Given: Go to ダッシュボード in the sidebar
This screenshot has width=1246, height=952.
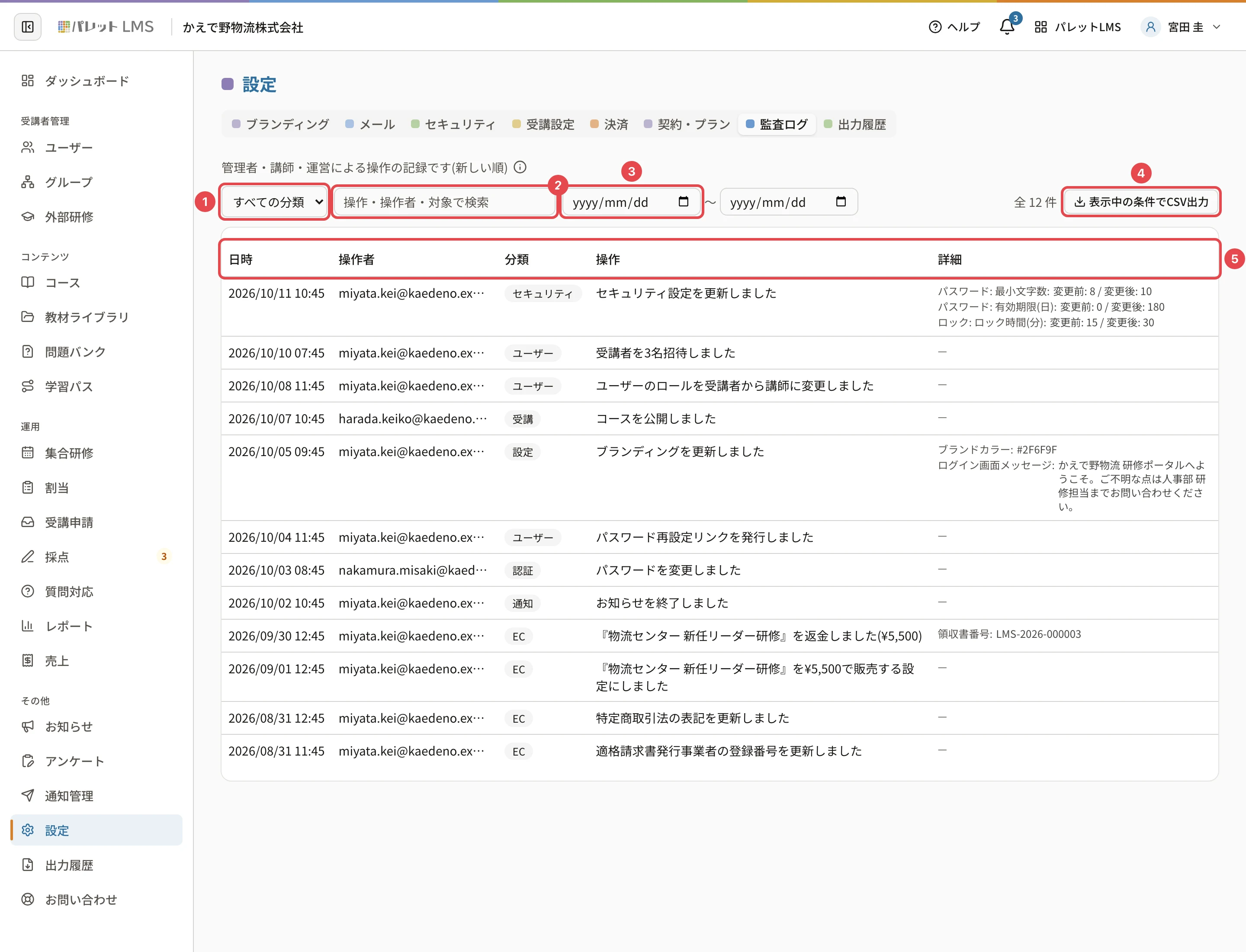Looking at the screenshot, I should point(96,80).
